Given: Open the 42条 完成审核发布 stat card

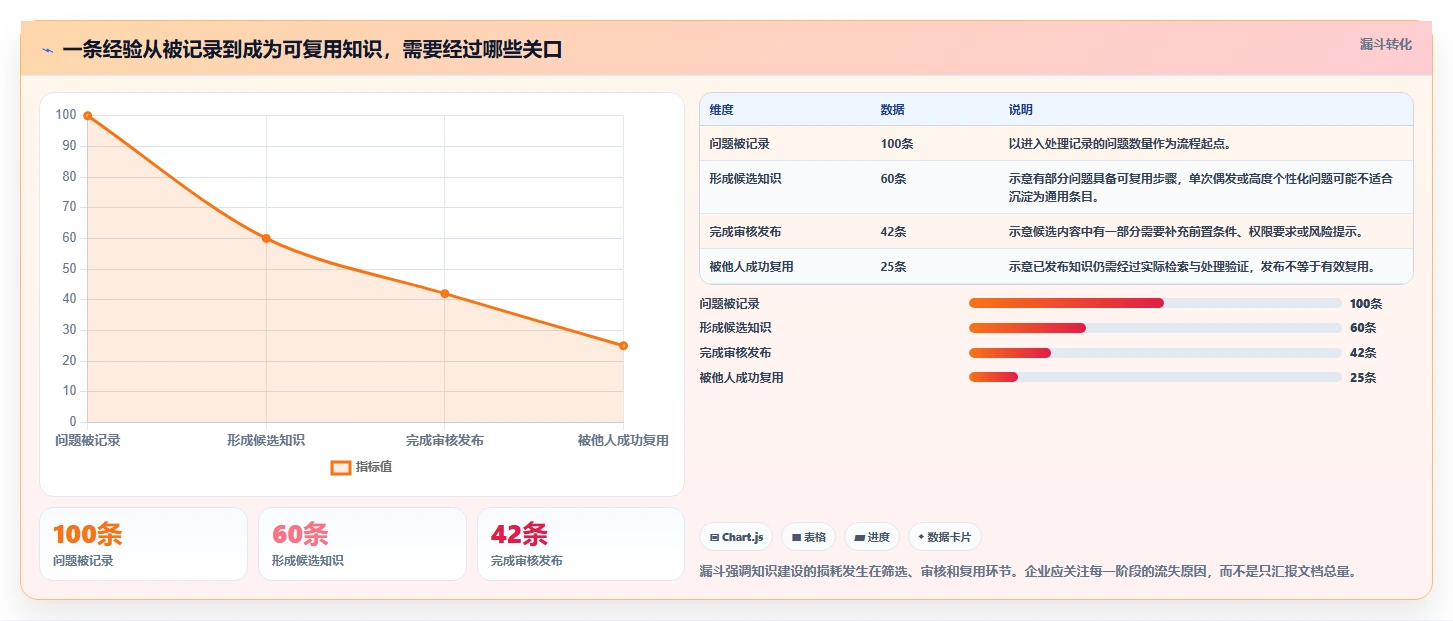Looking at the screenshot, I should (x=581, y=544).
